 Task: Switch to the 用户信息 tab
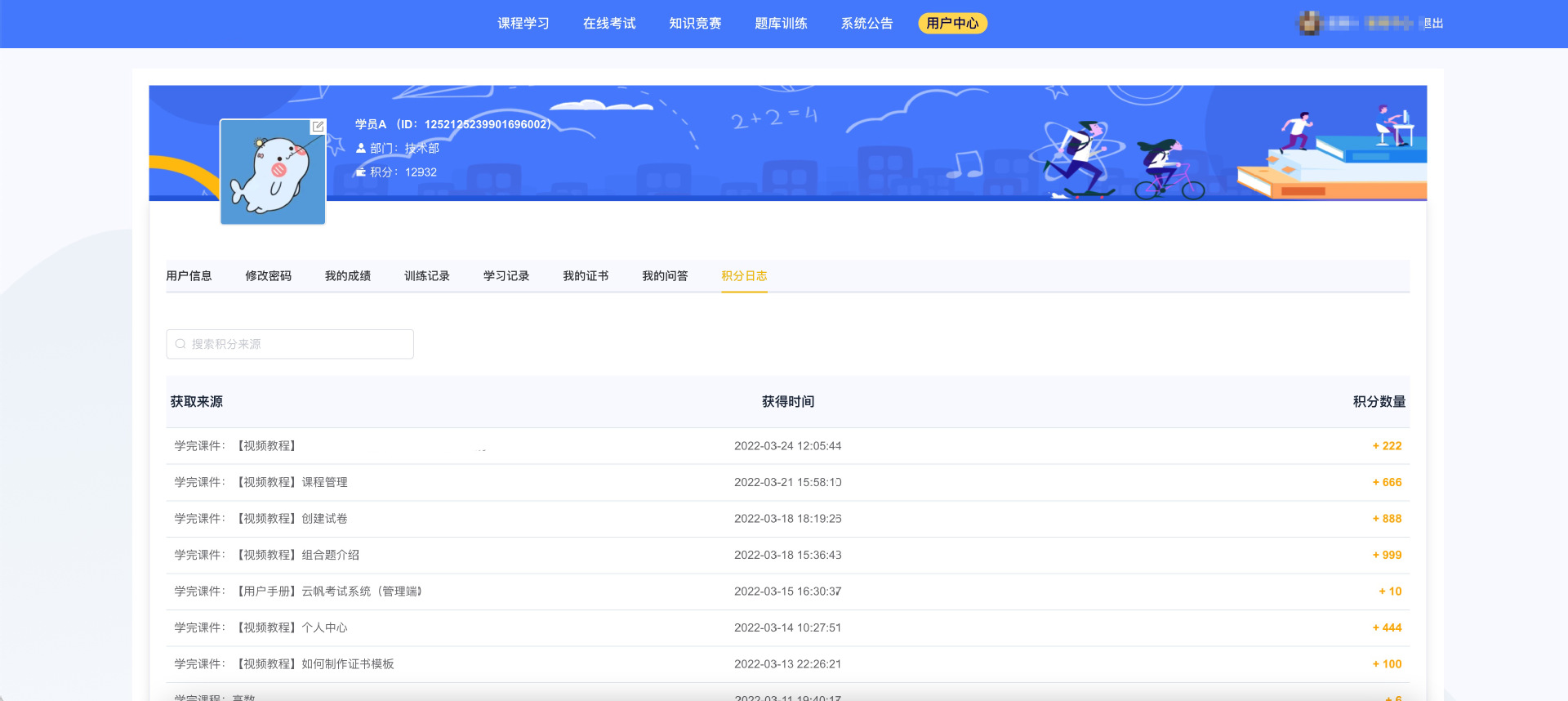tap(189, 276)
